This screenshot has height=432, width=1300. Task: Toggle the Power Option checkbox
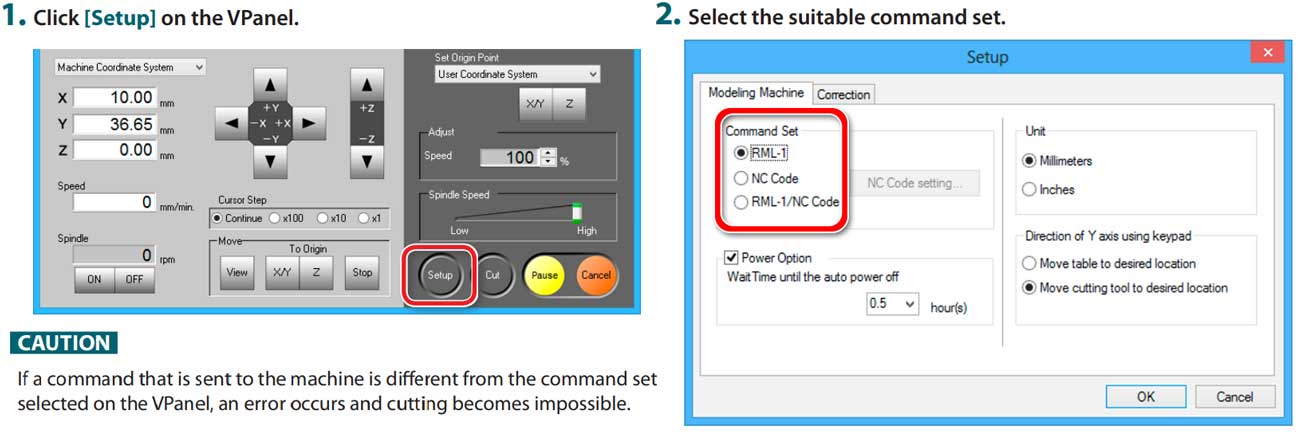[x=731, y=257]
